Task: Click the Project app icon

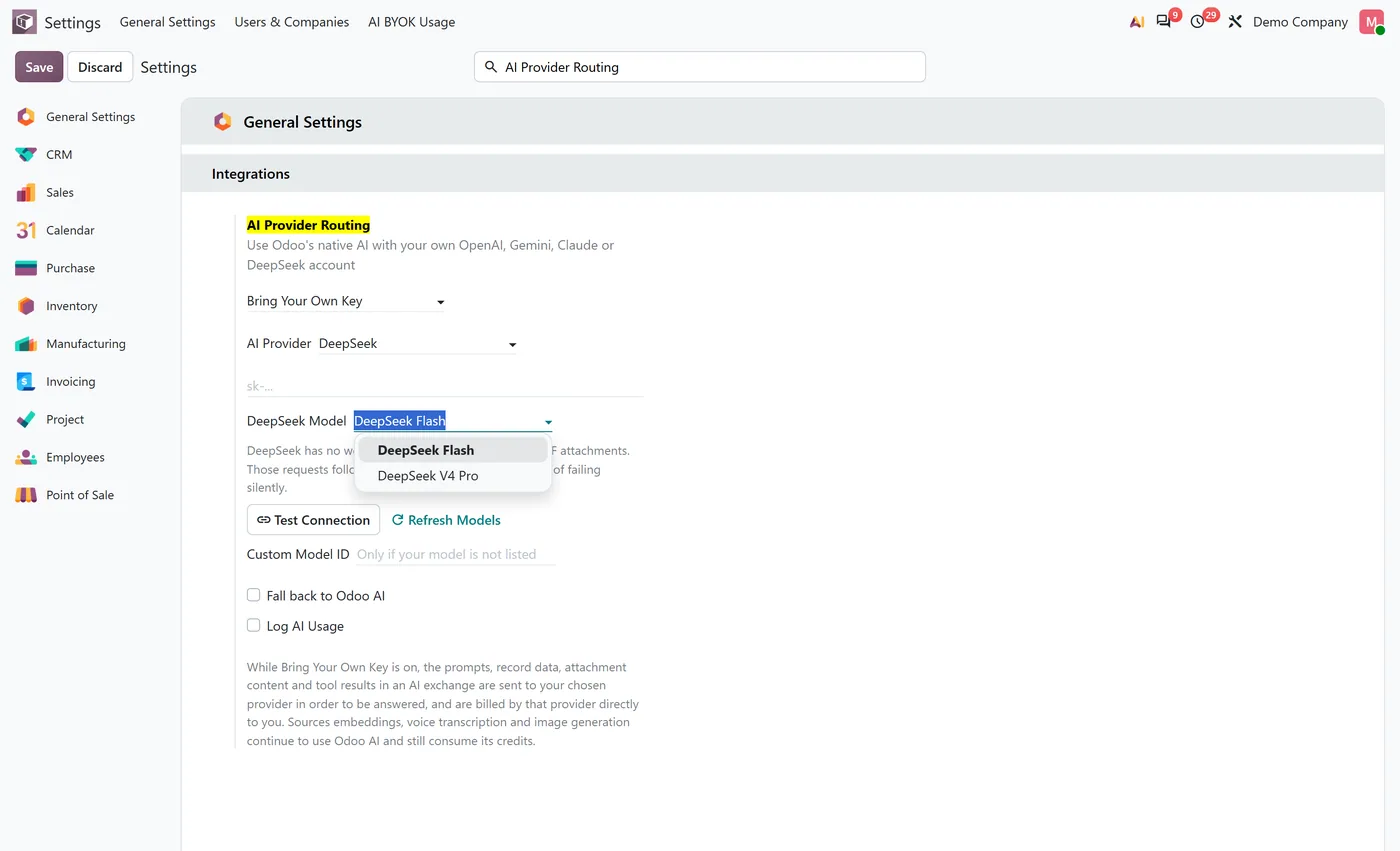Action: [x=26, y=420]
